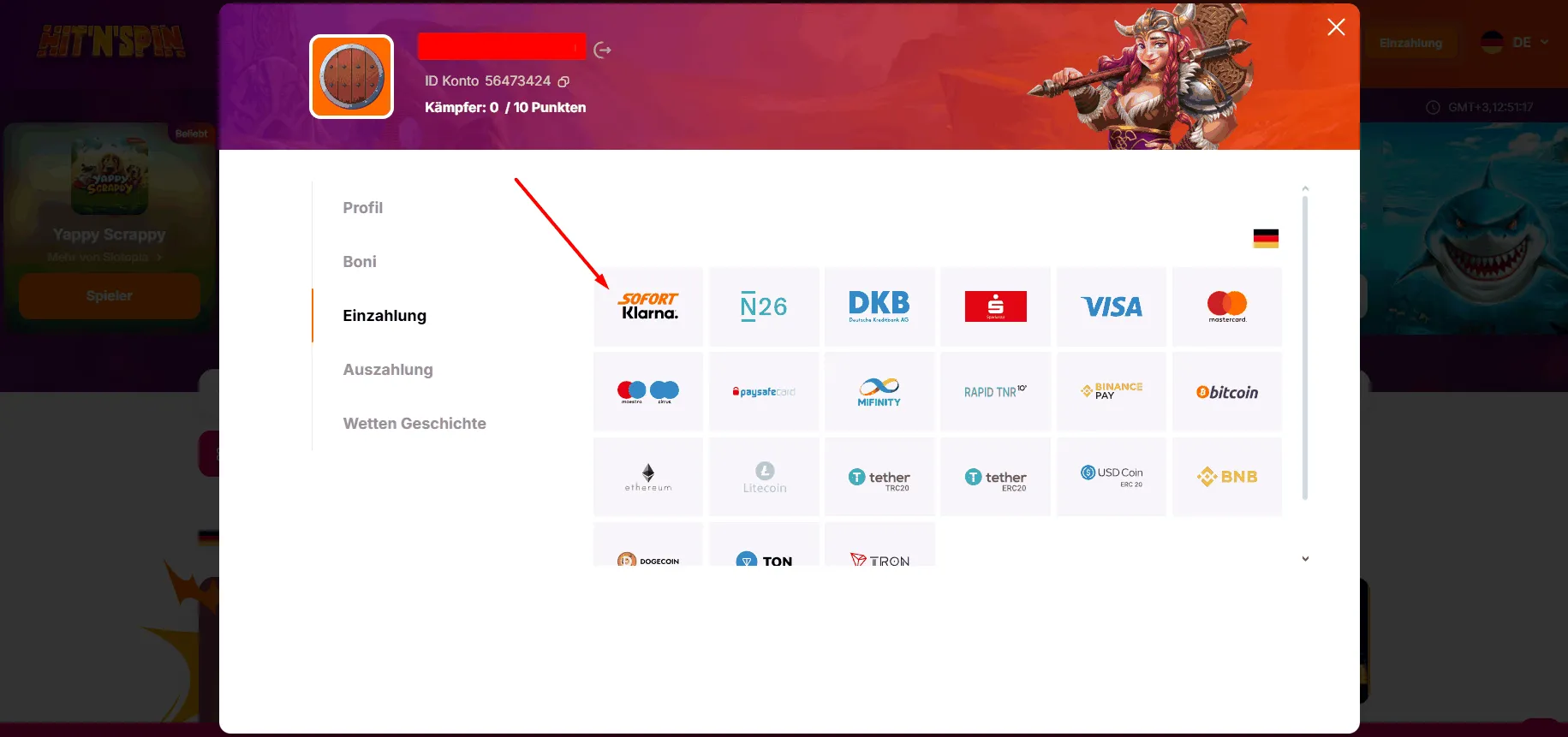Open the Boni section

coord(360,262)
